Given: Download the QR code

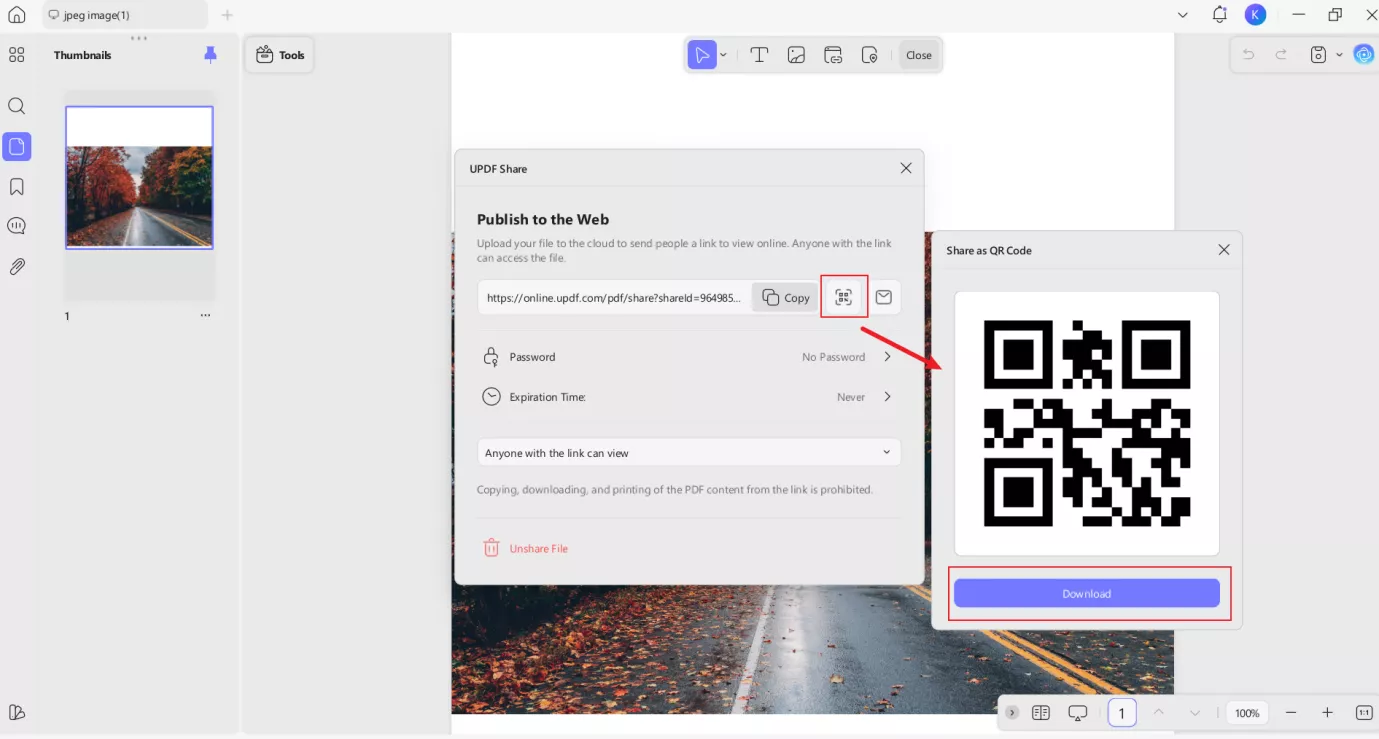Looking at the screenshot, I should [1086, 593].
